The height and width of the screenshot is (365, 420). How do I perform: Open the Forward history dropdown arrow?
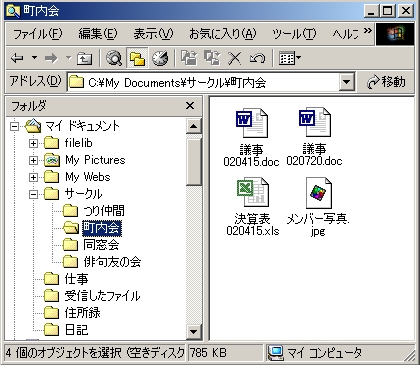tap(68, 58)
